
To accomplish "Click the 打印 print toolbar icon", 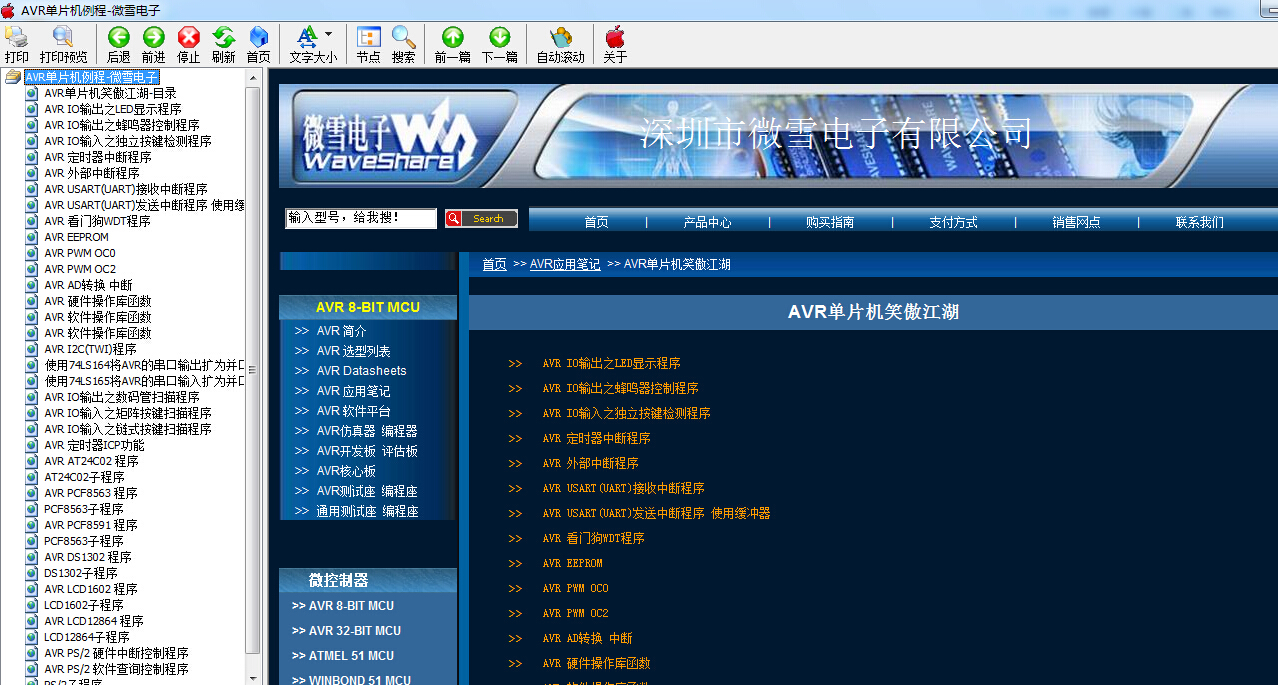I will [x=17, y=37].
